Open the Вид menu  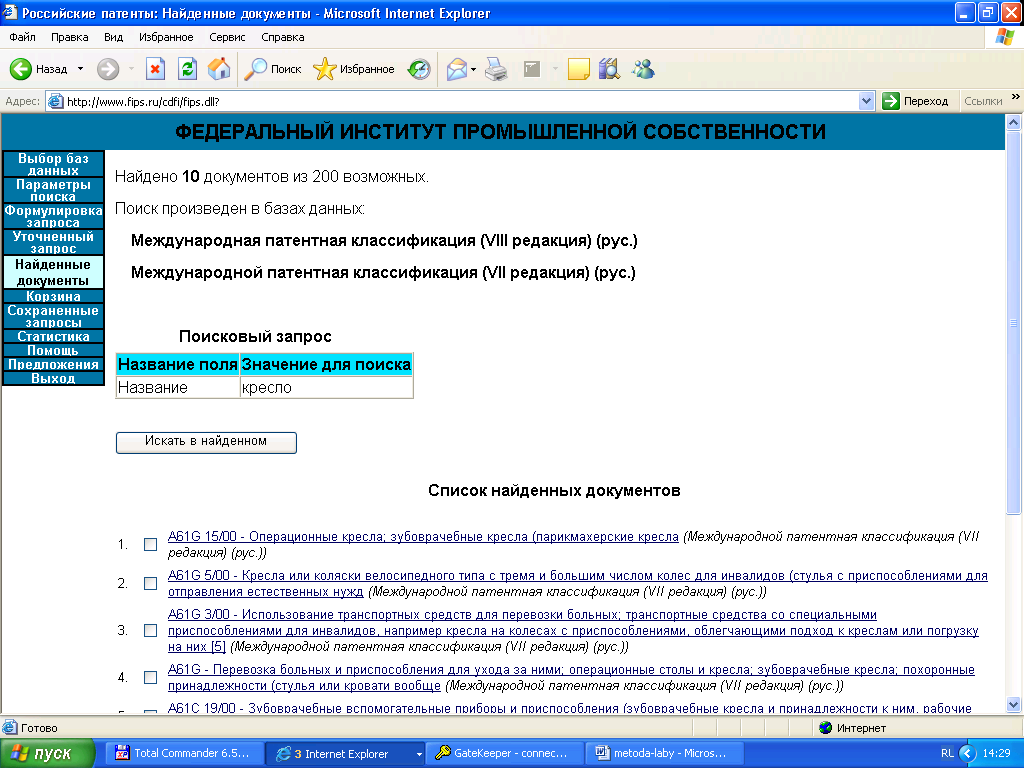[114, 37]
